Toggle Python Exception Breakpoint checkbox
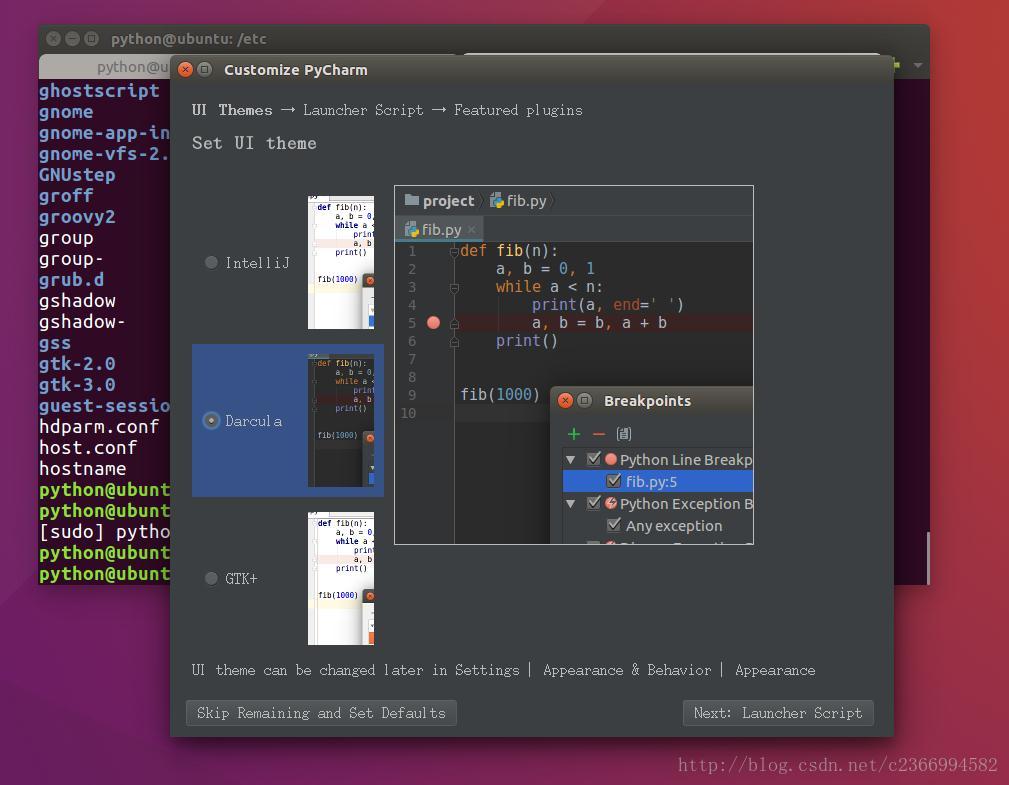Screen dimensions: 1009x785 click(593, 503)
